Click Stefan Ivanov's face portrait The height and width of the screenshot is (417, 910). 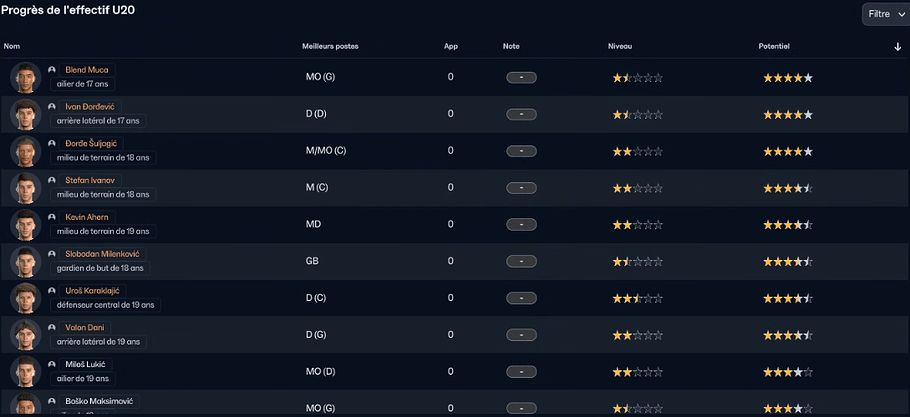[x=26, y=188]
